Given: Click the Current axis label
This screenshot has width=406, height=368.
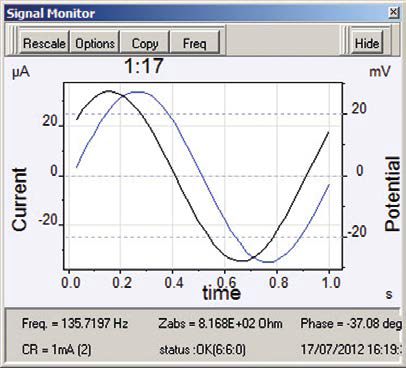Looking at the screenshot, I should pyautogui.click(x=19, y=199).
